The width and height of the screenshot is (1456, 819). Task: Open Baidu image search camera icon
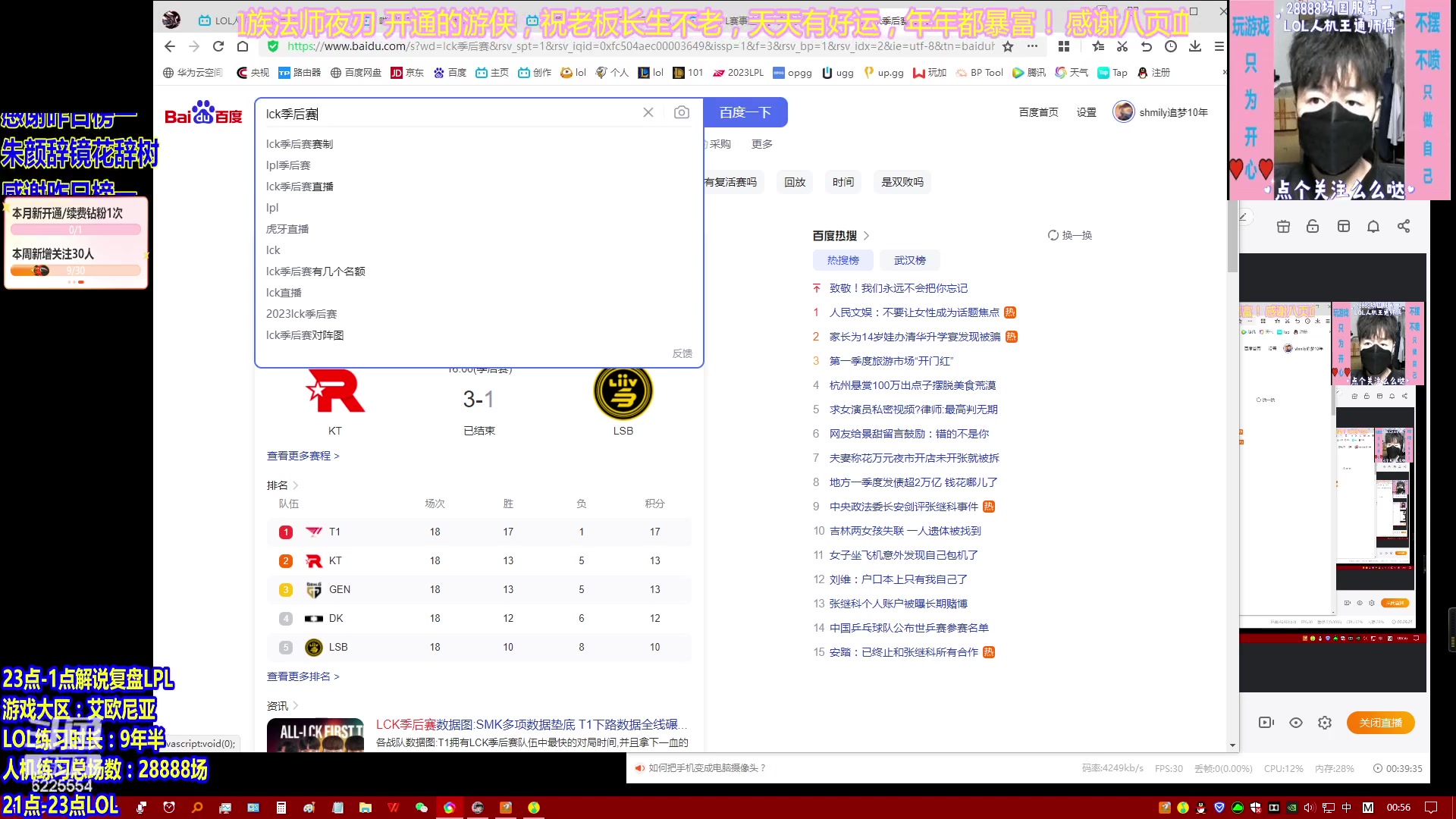(x=682, y=112)
